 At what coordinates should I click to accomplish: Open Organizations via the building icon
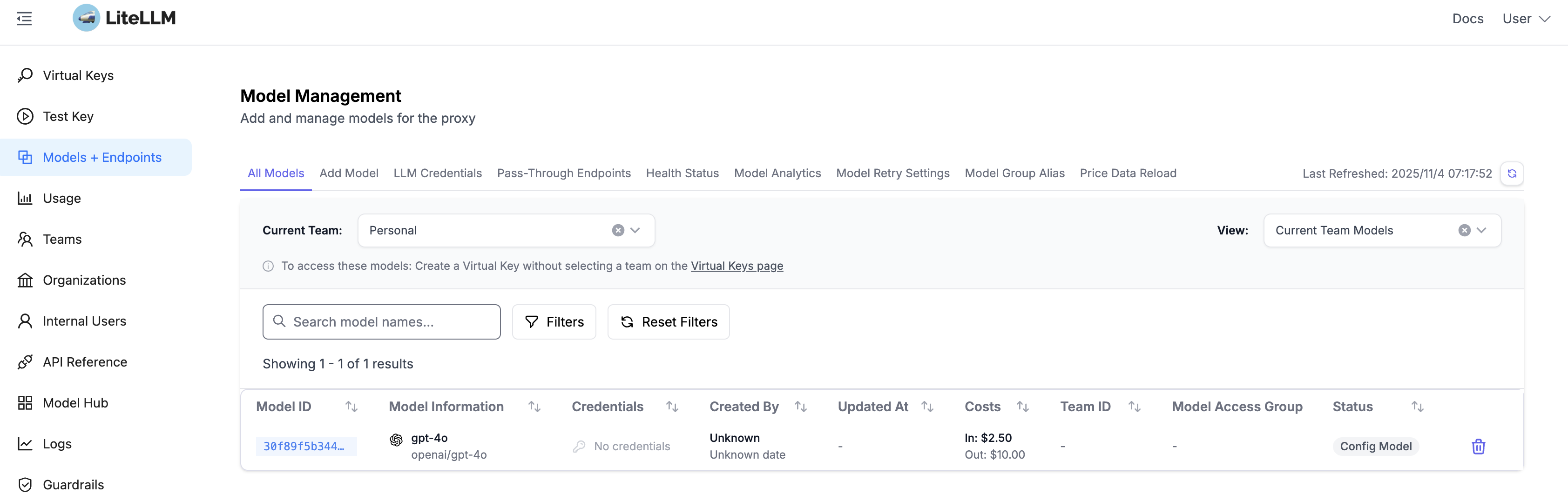pyautogui.click(x=25, y=280)
